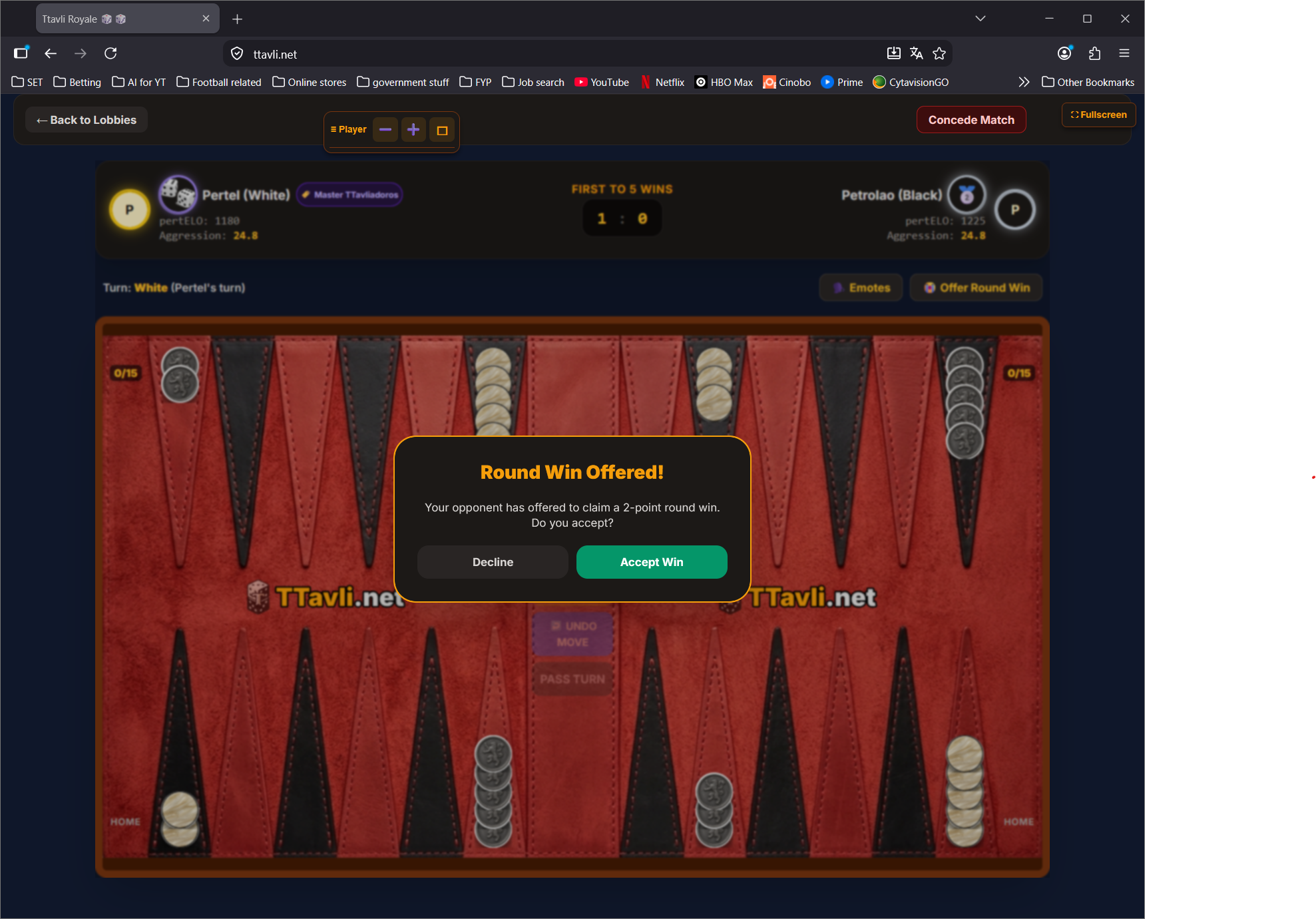This screenshot has height=919, width=1316.
Task: Click the Master TTavliadoros badge
Action: pos(349,194)
